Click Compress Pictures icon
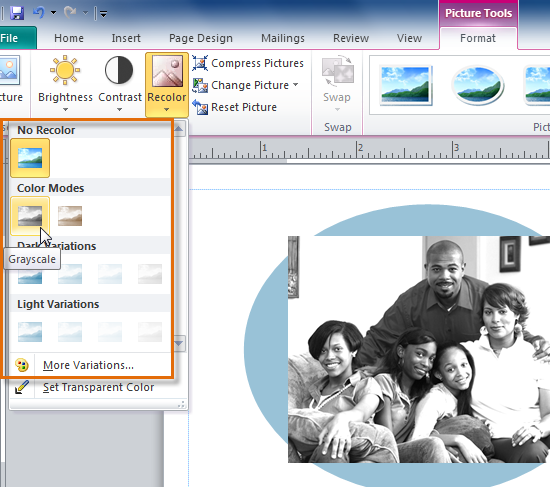Image resolution: width=550 pixels, height=487 pixels. pos(200,63)
